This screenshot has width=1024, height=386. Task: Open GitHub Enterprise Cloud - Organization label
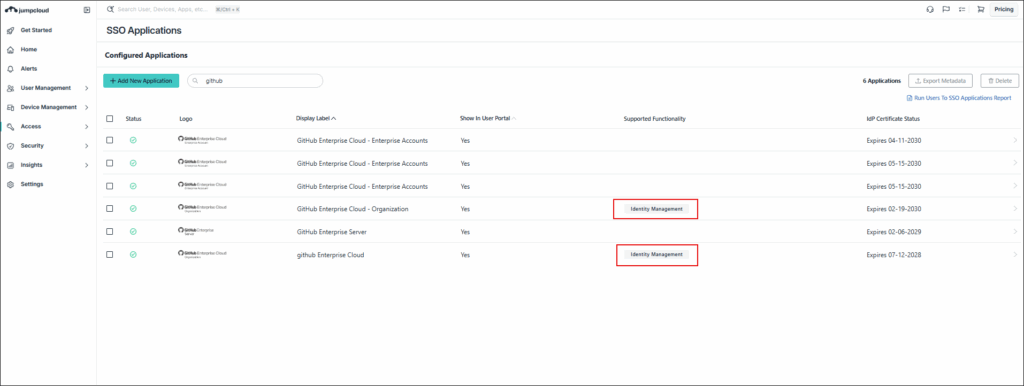coord(353,209)
